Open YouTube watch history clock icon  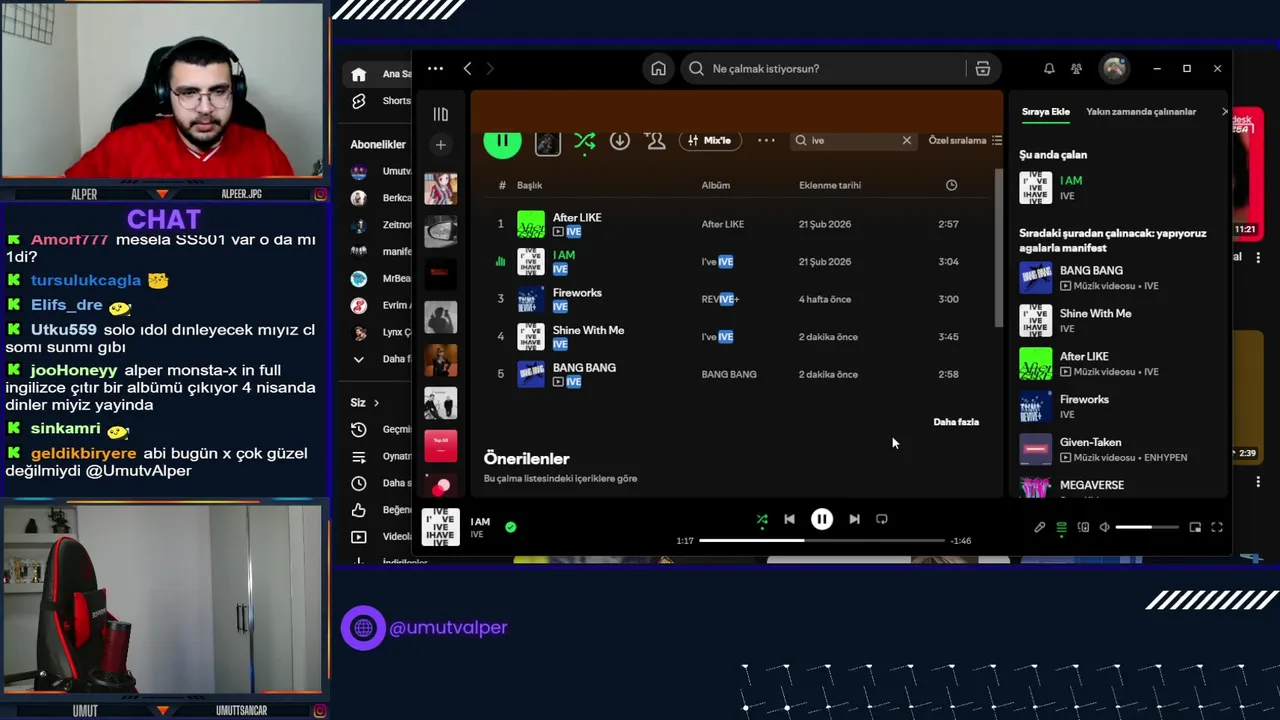[x=359, y=429]
